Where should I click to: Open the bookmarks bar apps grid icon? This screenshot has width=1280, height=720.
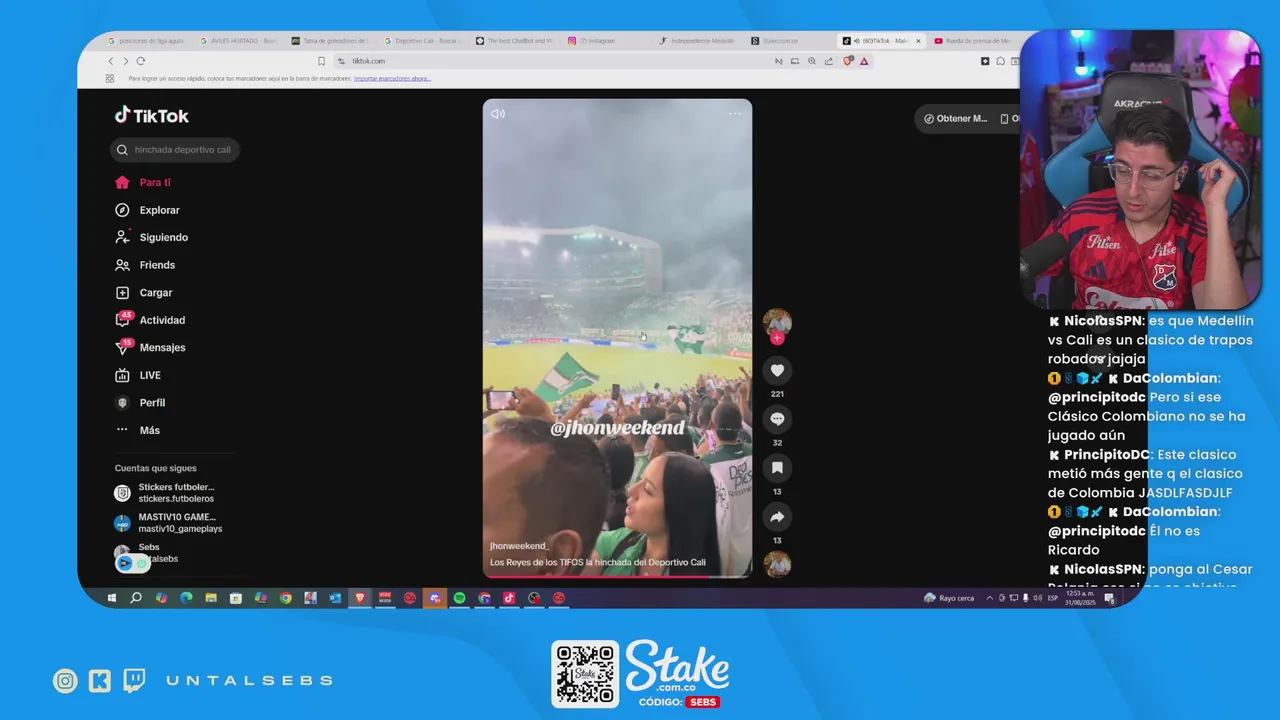[109, 78]
